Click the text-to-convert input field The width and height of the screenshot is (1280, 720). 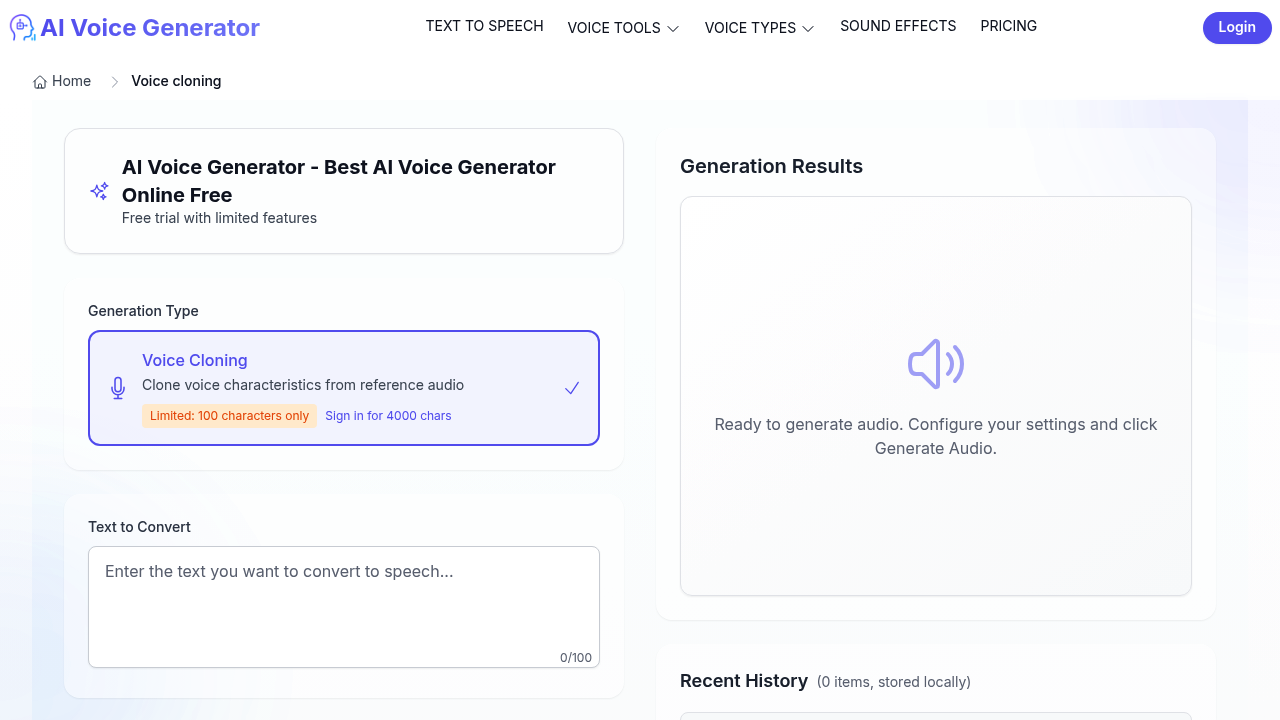pos(344,600)
